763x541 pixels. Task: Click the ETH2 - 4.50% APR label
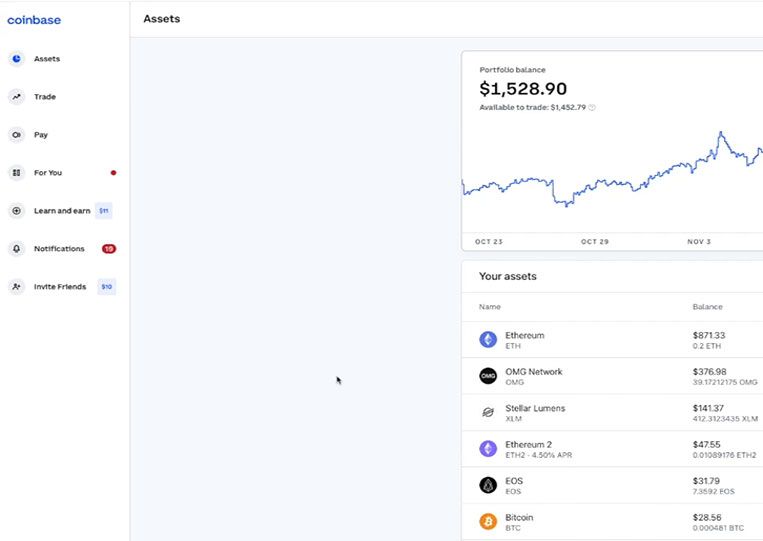539,455
